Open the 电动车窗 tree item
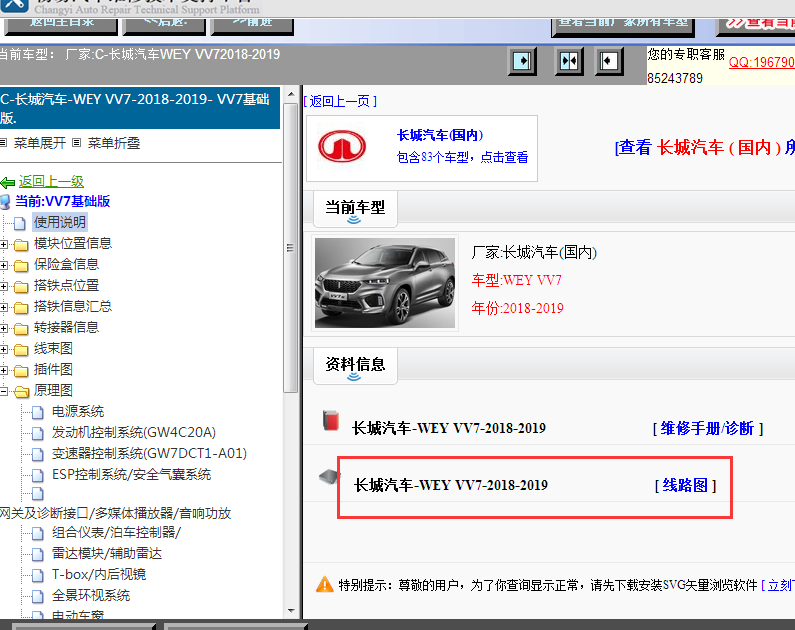This screenshot has width=795, height=630. click(x=78, y=614)
